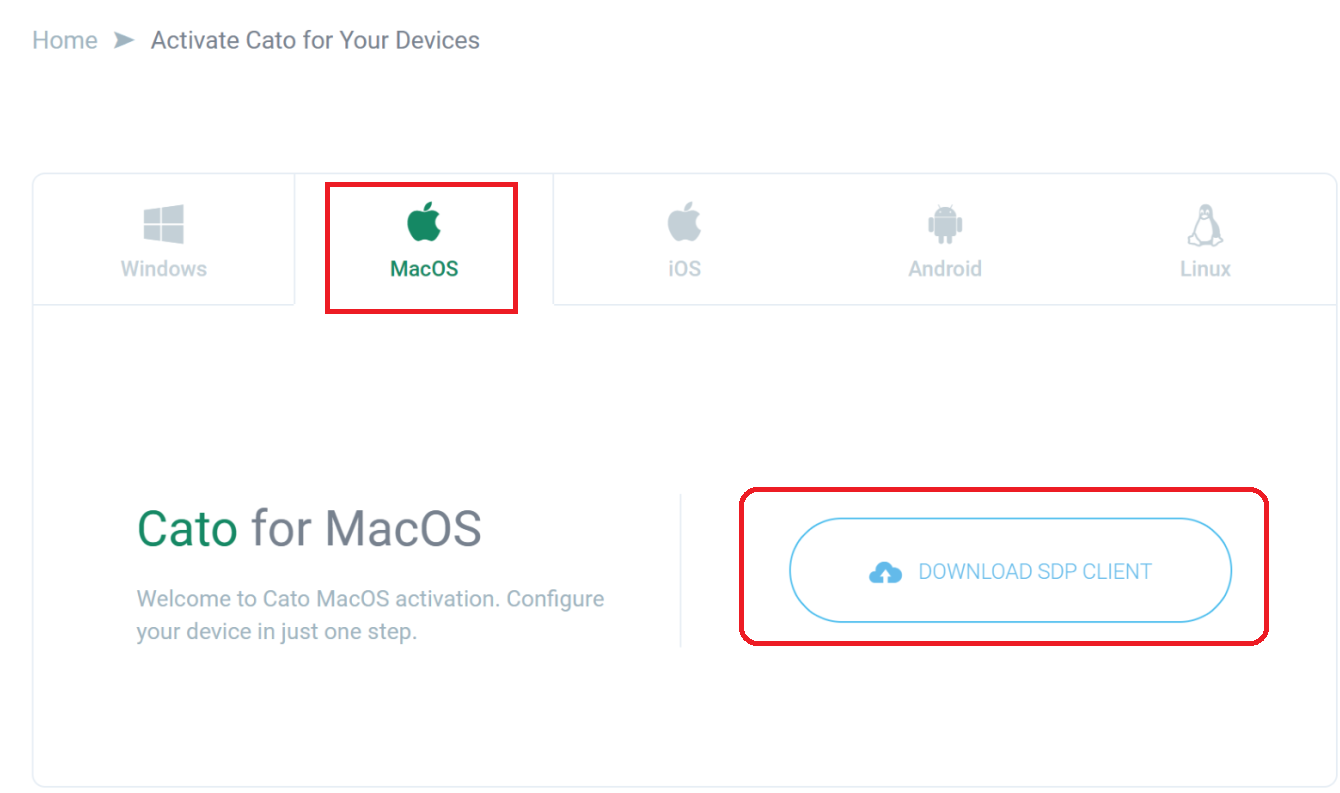The height and width of the screenshot is (793, 1340).
Task: Open the iOS tab
Action: click(683, 240)
